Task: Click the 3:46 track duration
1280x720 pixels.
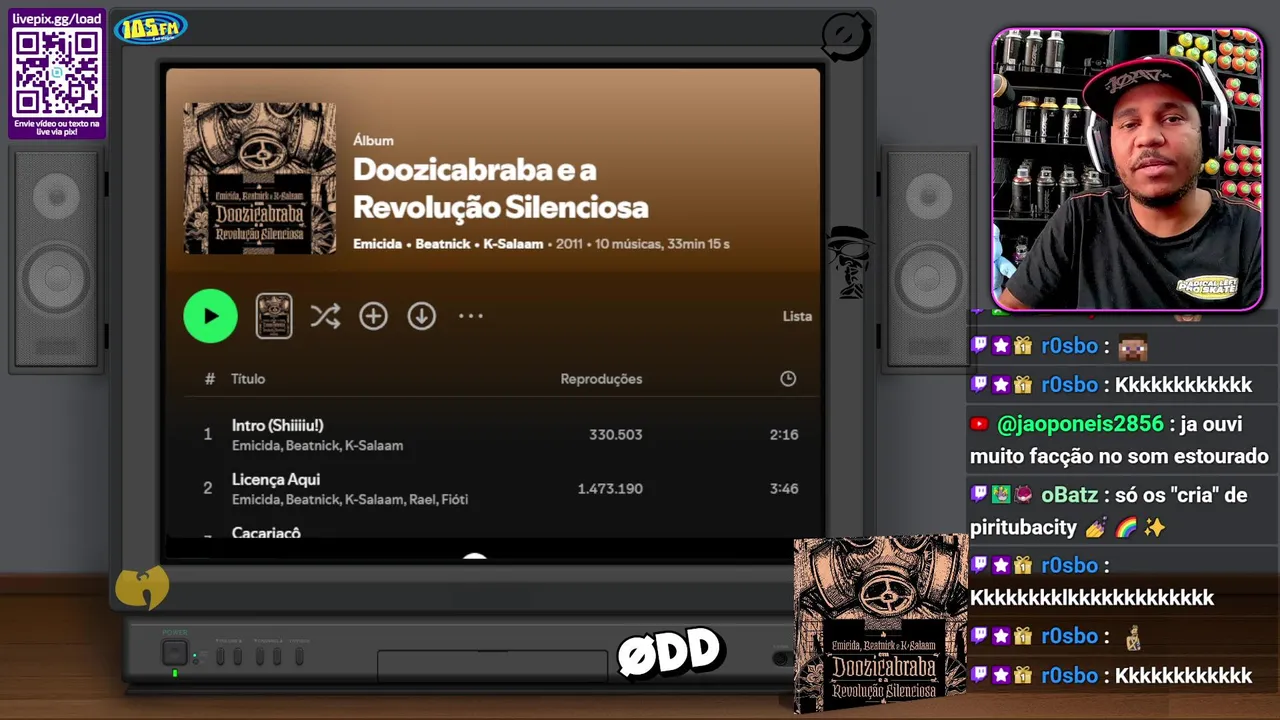Action: (784, 489)
